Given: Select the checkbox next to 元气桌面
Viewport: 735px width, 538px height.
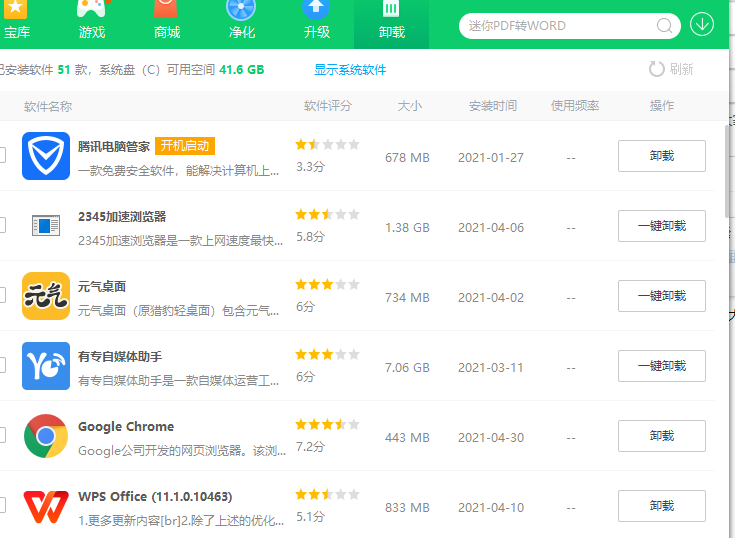Looking at the screenshot, I should pyautogui.click(x=2, y=296).
